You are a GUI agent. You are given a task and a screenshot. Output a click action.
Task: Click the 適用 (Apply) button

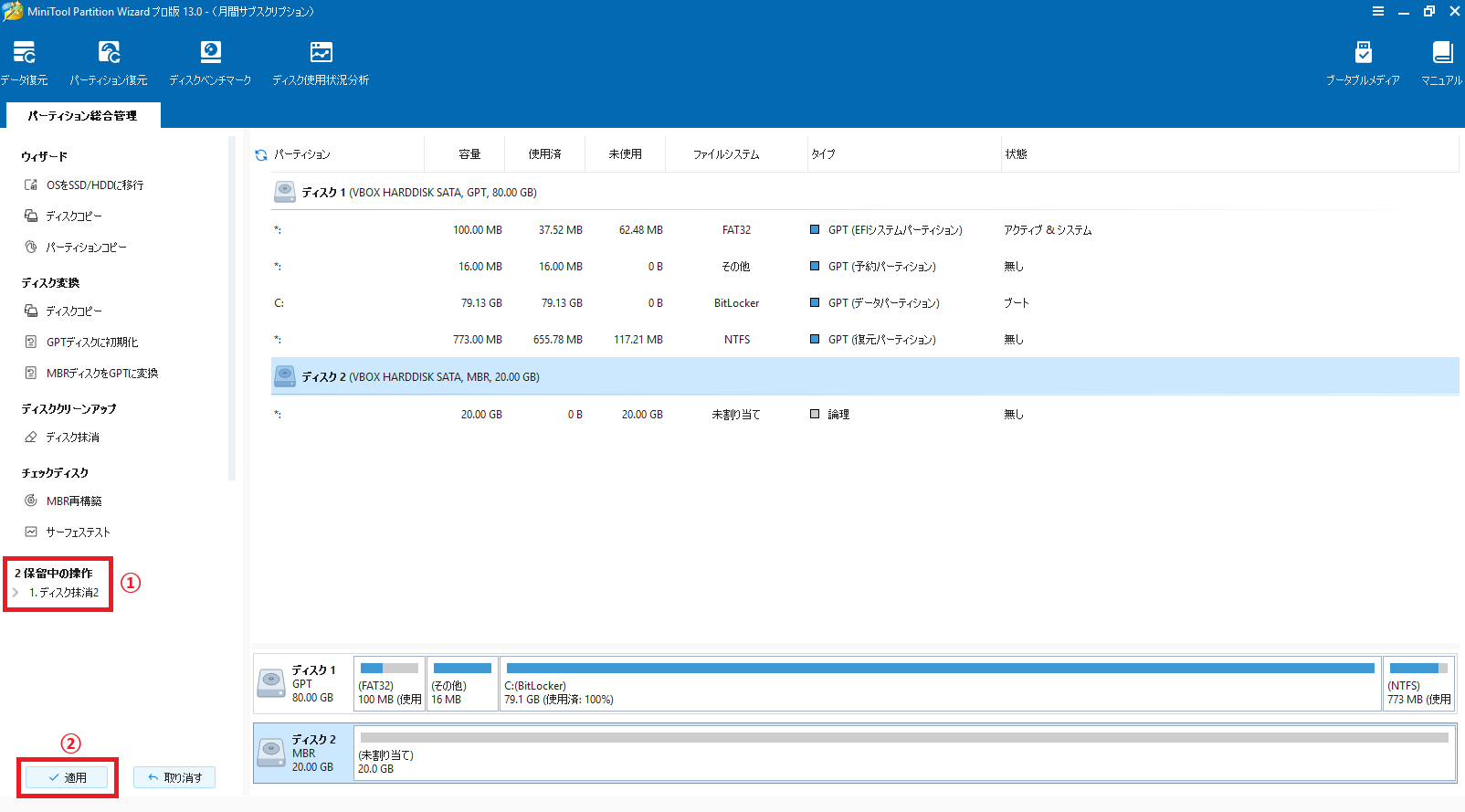[67, 777]
